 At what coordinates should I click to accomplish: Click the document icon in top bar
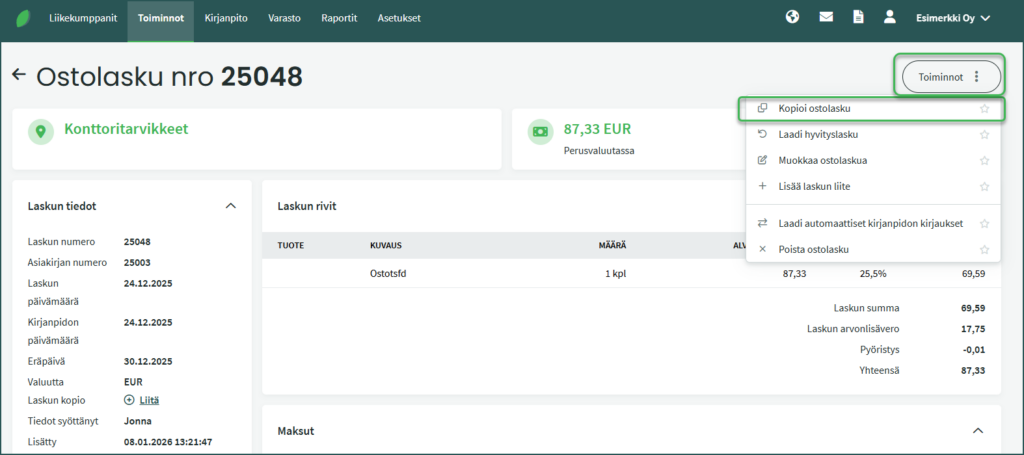click(857, 17)
